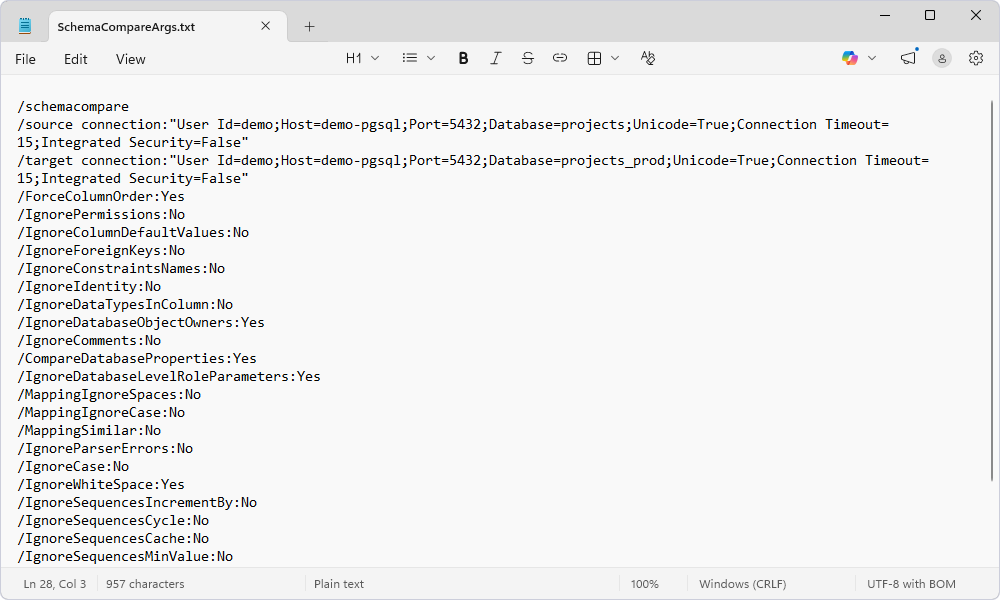Viewport: 1000px width, 600px height.
Task: Minimize the Notepad window
Action: [x=885, y=15]
